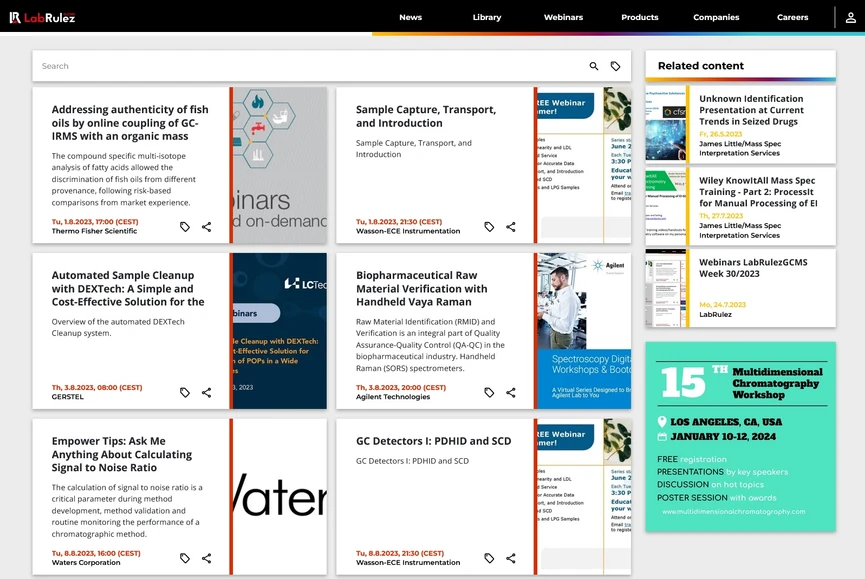This screenshot has width=865, height=579.
Task: Click Wasson-ECE Instrumentation under Sample Capture
Action: pyautogui.click(x=408, y=231)
